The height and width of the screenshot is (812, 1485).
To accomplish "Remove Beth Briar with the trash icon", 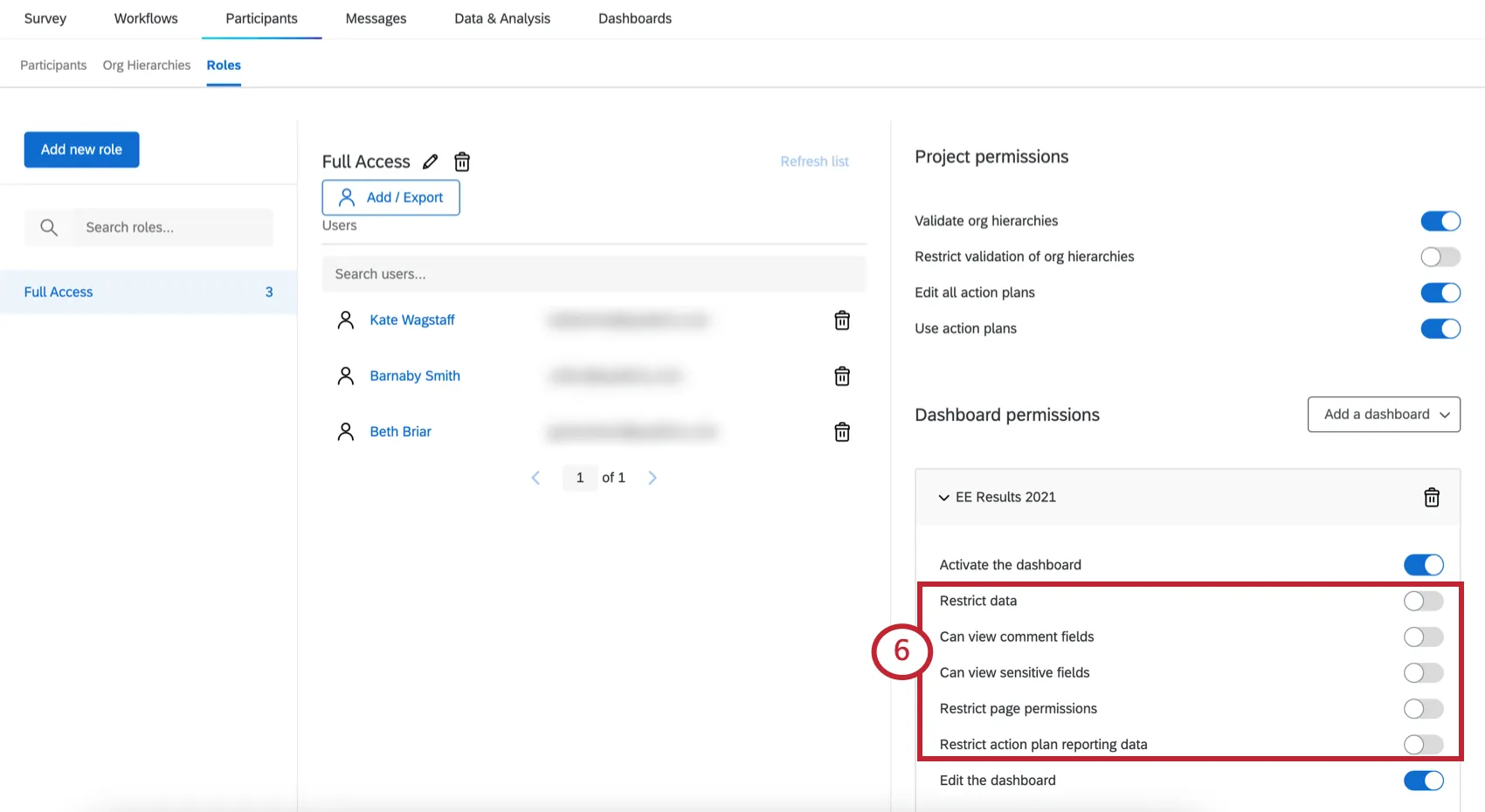I will point(841,431).
